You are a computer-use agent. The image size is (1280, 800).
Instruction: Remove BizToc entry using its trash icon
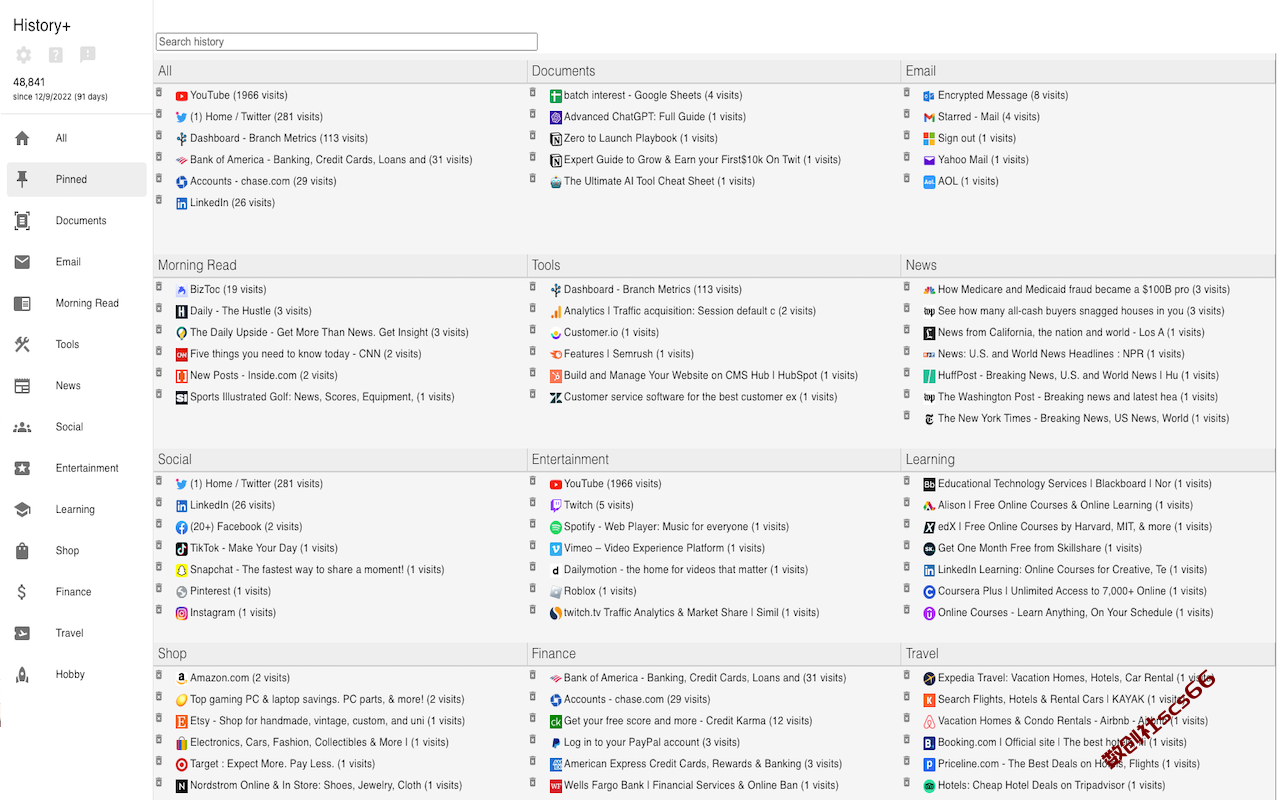point(159,287)
